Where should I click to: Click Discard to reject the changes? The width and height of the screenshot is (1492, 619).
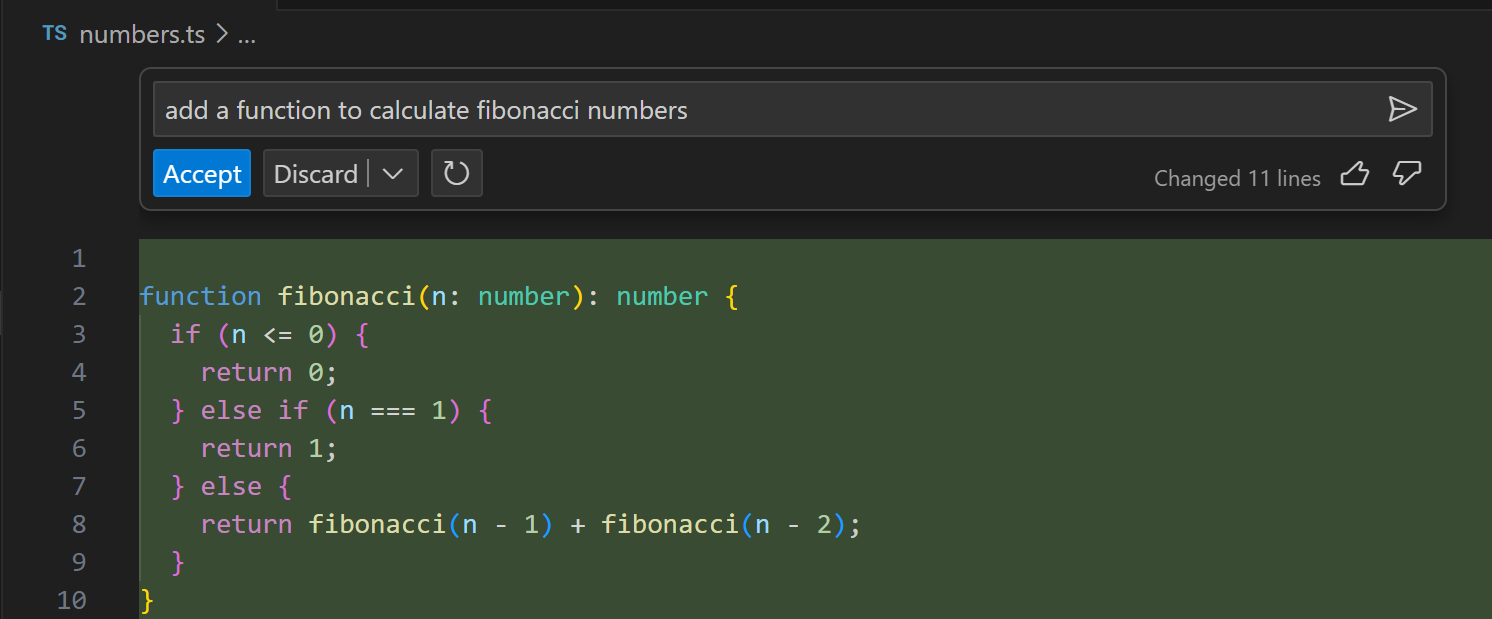[316, 173]
